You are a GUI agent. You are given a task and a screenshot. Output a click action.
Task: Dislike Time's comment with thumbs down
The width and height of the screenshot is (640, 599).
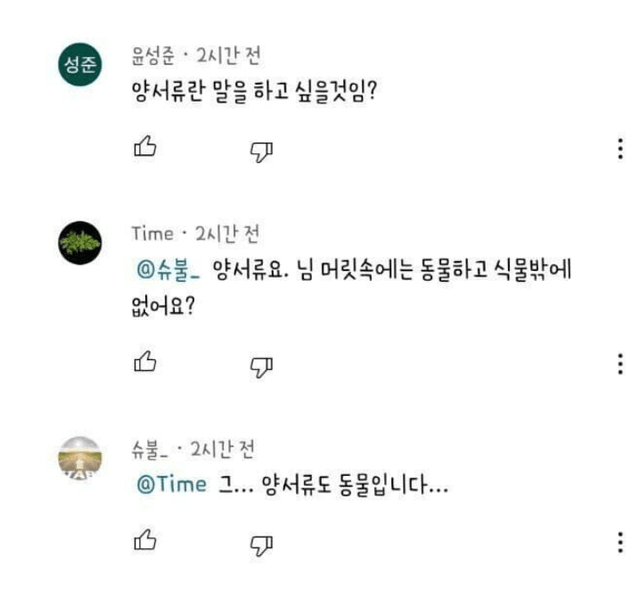coord(261,365)
